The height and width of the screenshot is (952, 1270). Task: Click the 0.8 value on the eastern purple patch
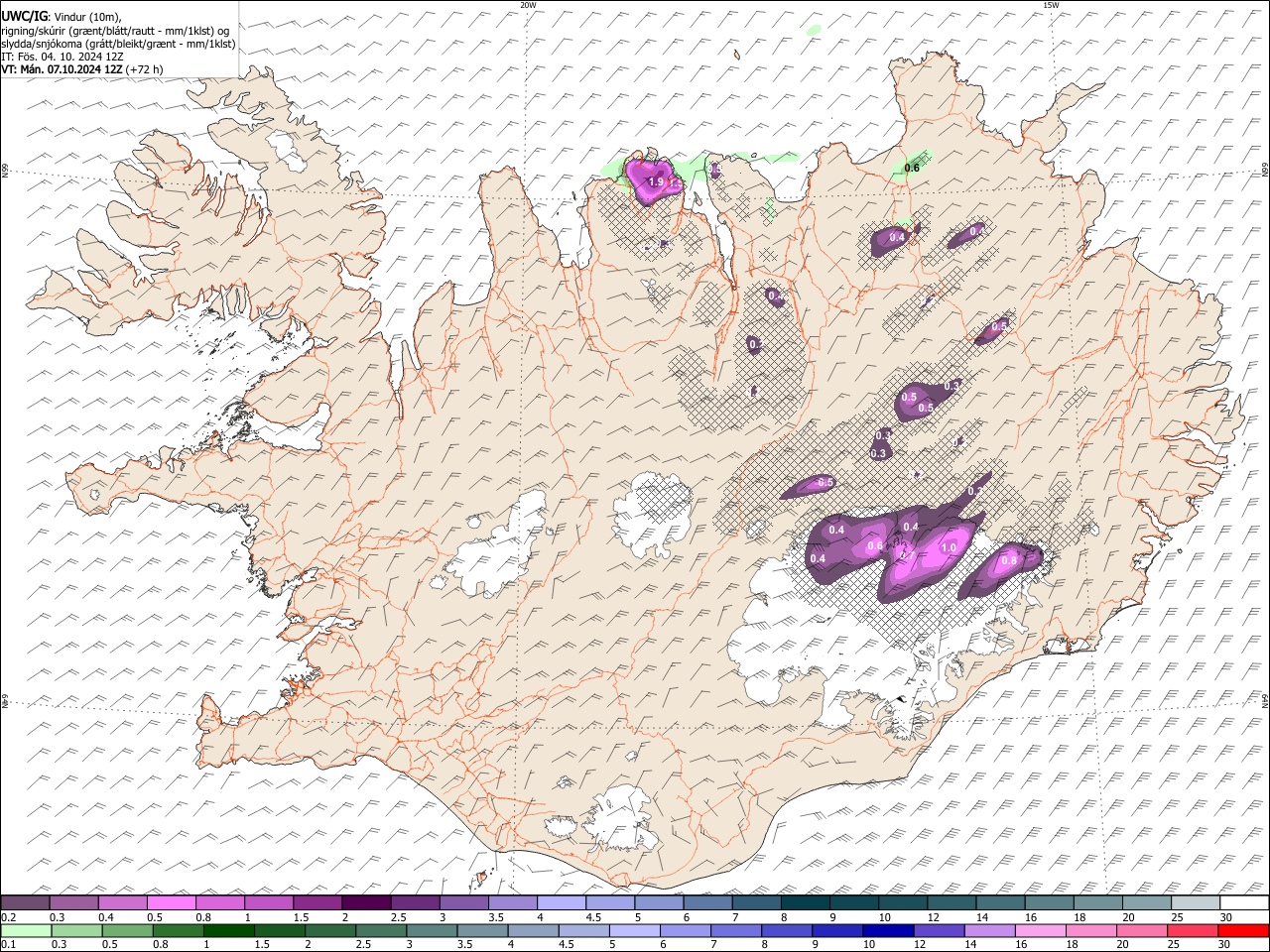[1009, 560]
